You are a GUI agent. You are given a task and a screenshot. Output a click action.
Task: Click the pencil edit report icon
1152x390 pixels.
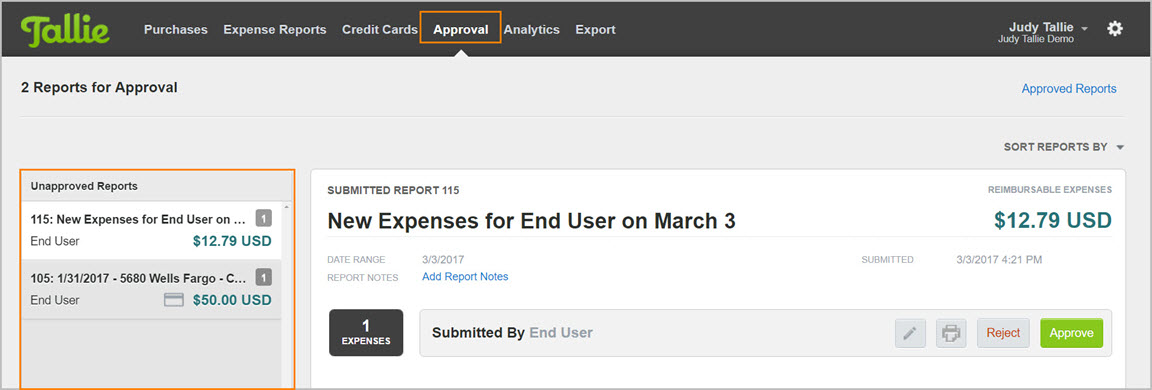click(910, 333)
